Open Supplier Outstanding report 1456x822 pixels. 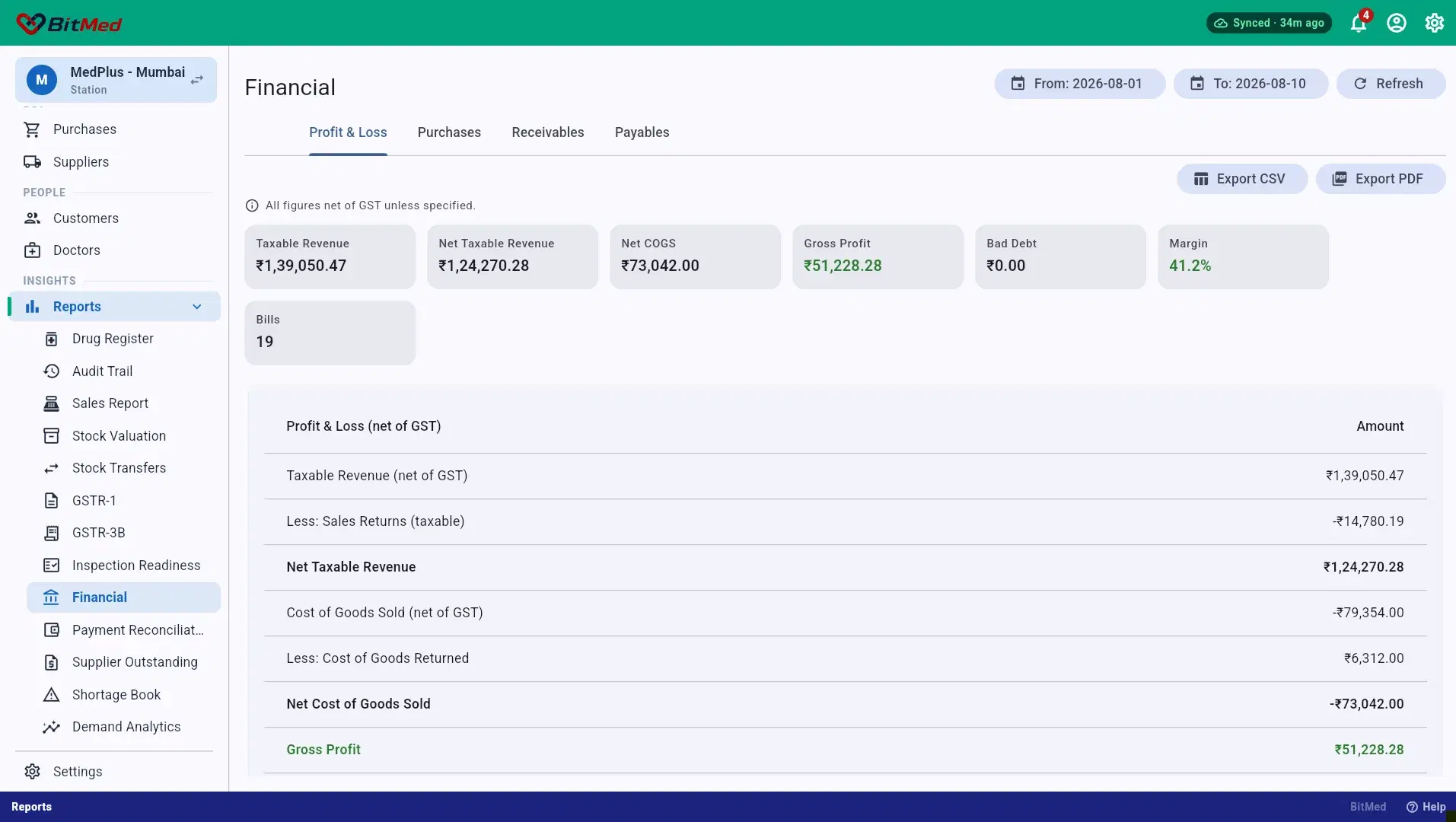pos(123,662)
